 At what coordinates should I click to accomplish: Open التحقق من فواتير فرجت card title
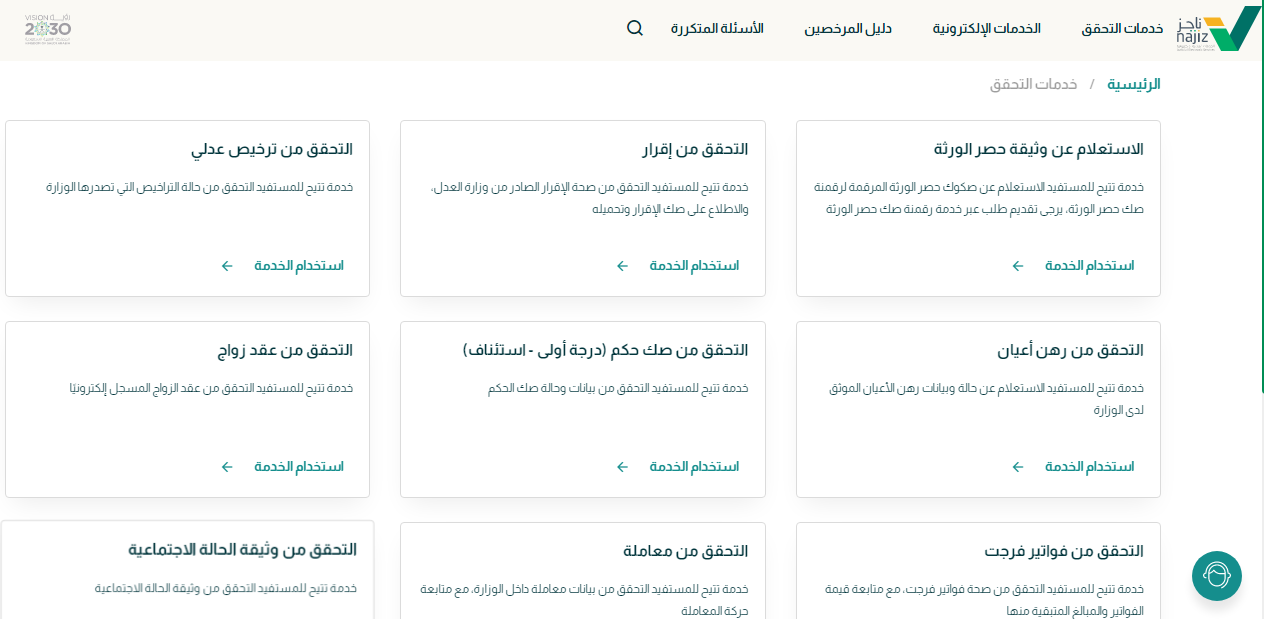(x=1063, y=551)
